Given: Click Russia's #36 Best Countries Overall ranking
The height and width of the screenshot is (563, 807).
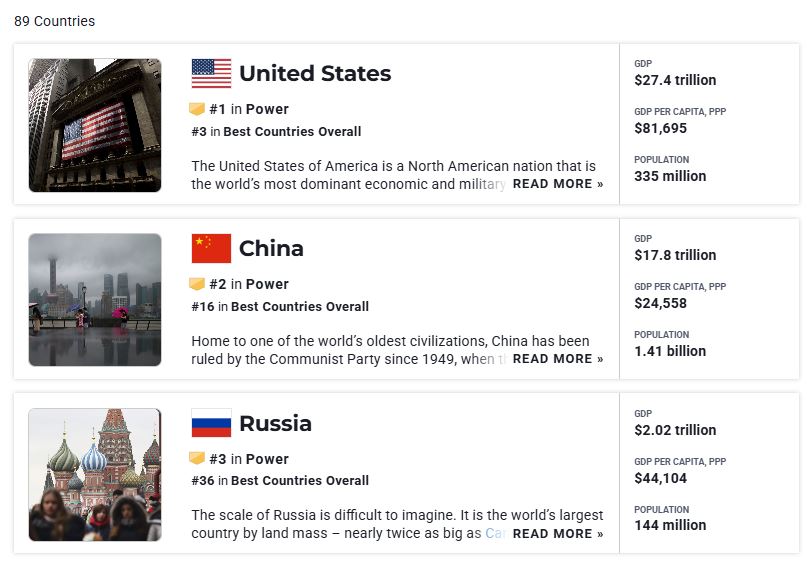Looking at the screenshot, I should click(x=280, y=481).
